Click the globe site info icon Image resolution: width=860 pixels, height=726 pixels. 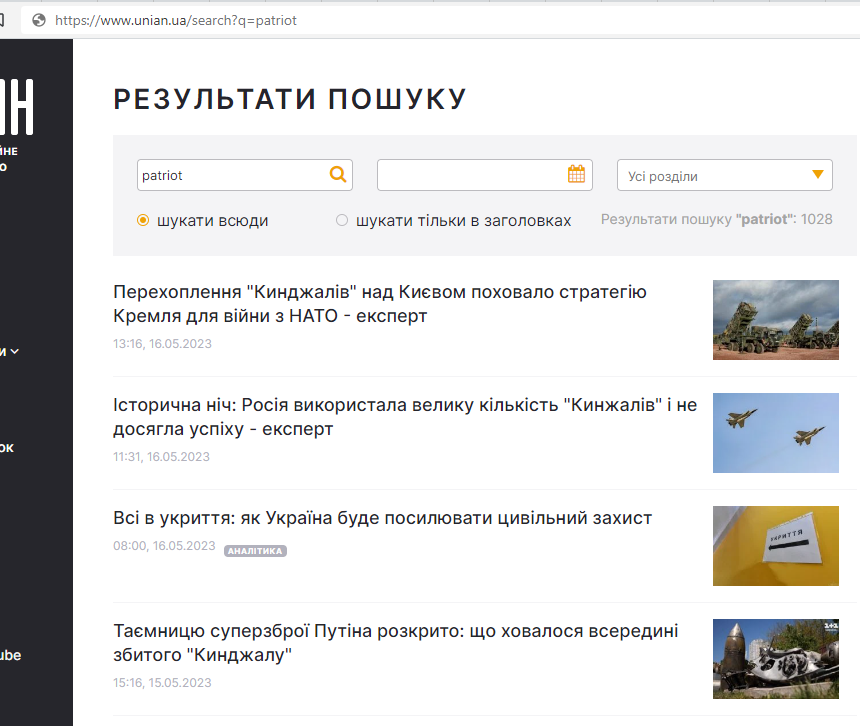pos(39,20)
